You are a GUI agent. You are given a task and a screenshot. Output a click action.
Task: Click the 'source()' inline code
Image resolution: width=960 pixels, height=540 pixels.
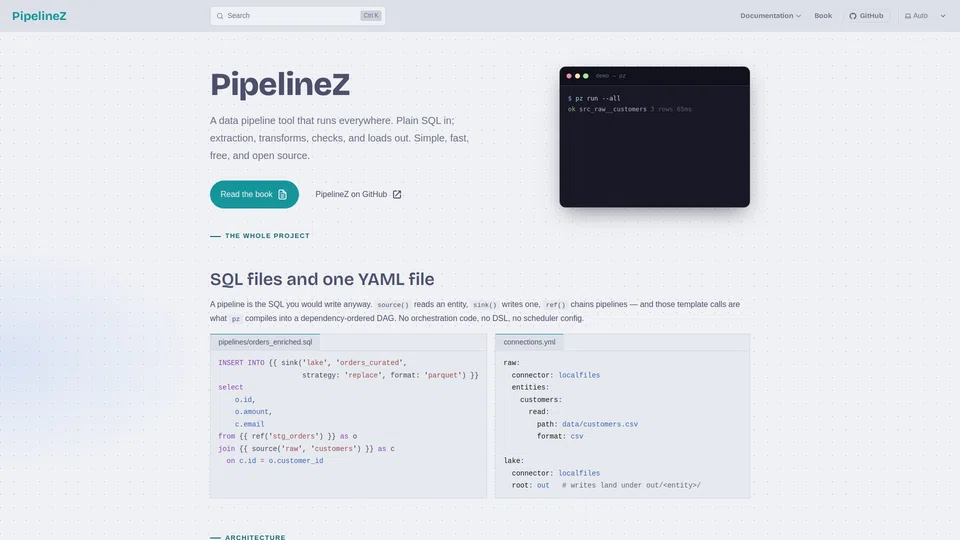[392, 304]
